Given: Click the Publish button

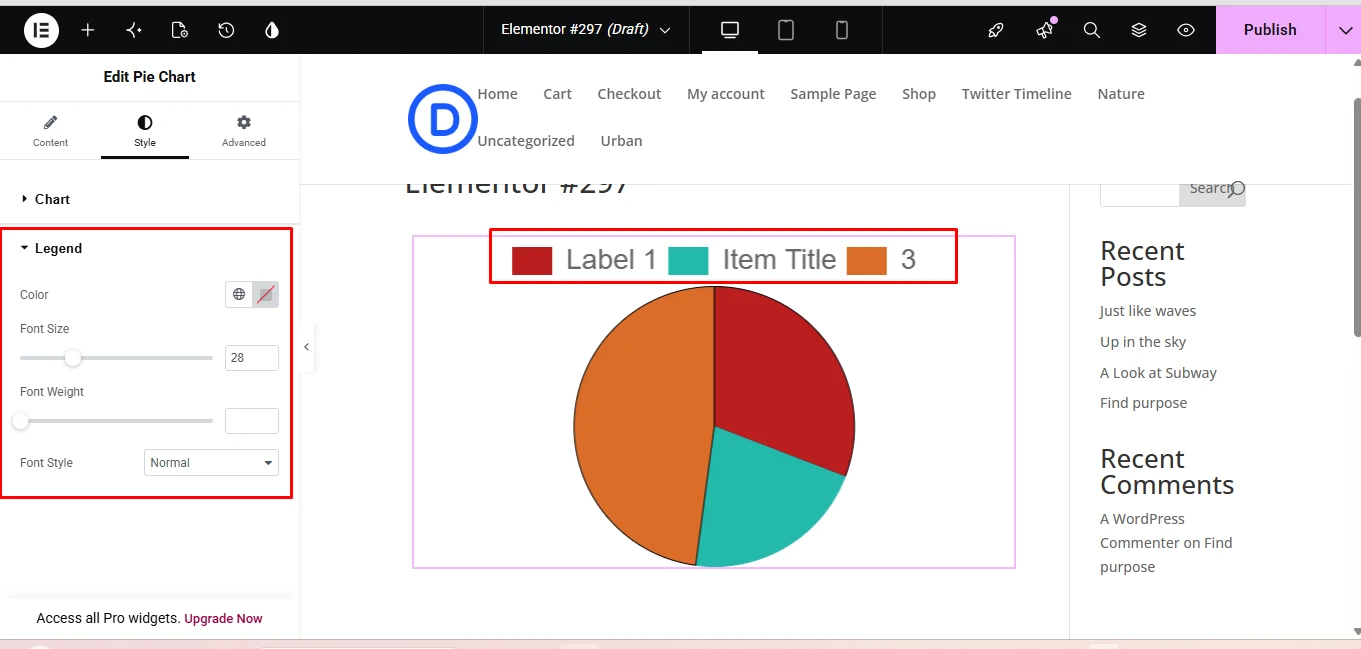Looking at the screenshot, I should click(1270, 30).
